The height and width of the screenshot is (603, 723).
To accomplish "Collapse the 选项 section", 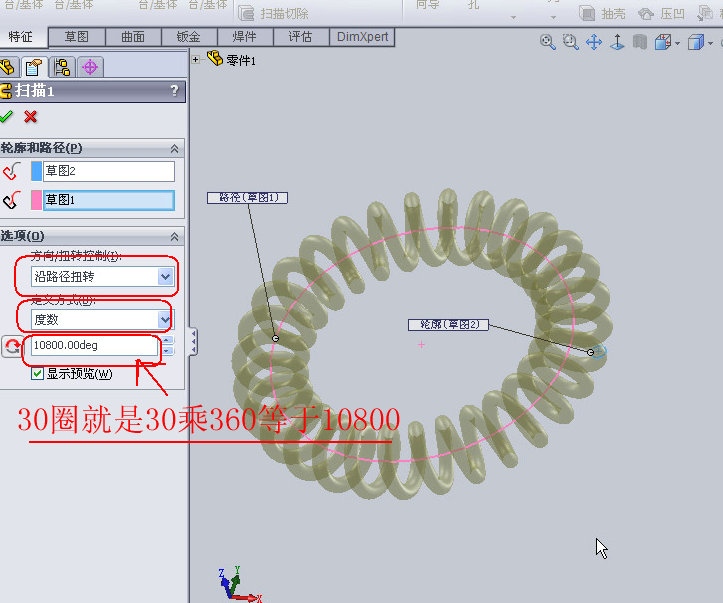I will coord(174,236).
